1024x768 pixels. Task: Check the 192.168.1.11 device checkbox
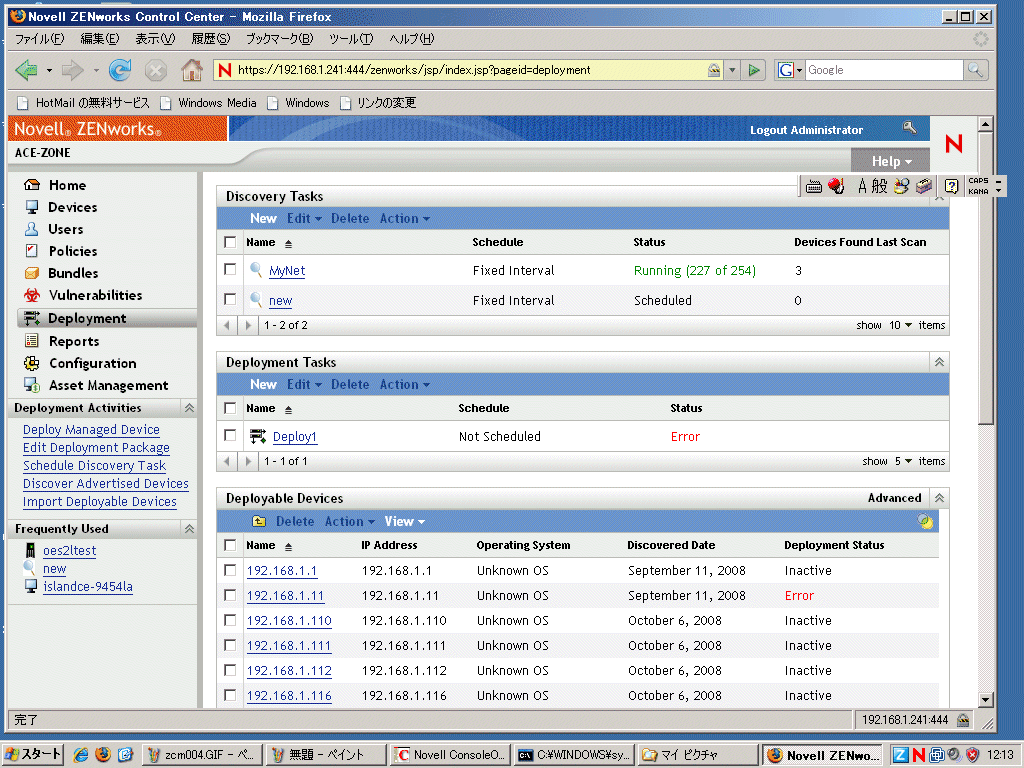point(230,595)
